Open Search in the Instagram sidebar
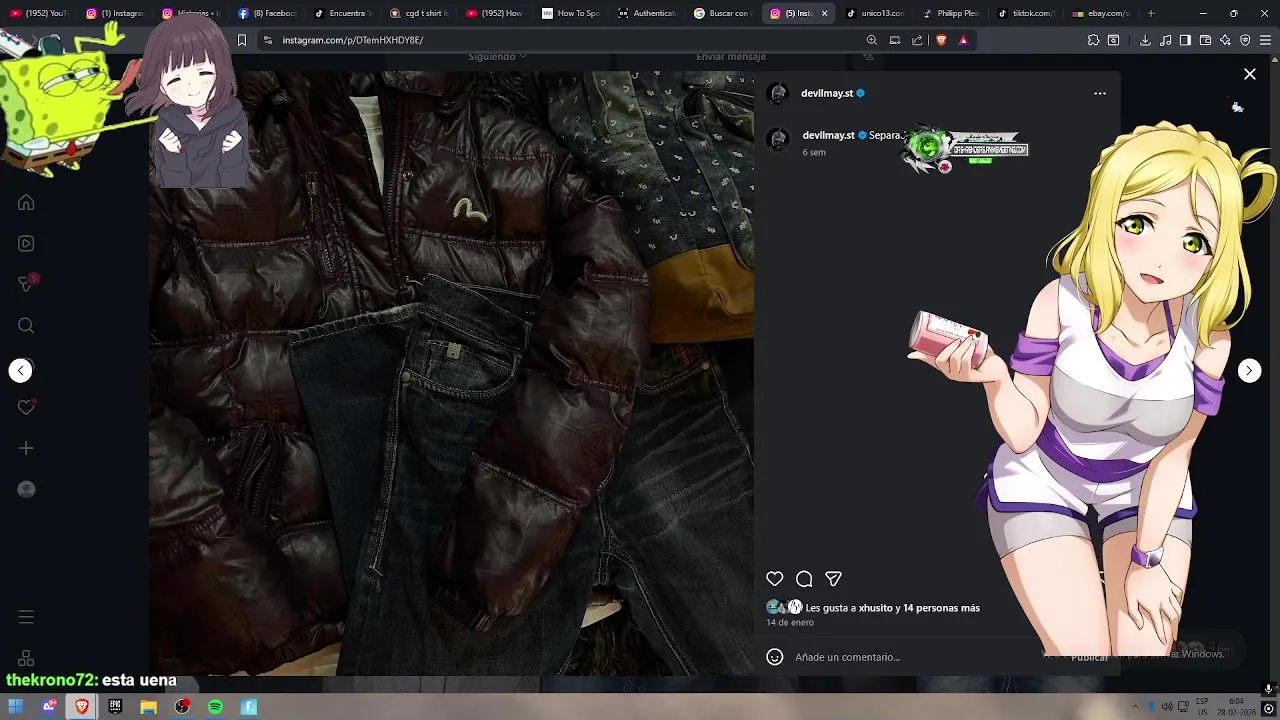This screenshot has height=720, width=1280. coord(26,325)
